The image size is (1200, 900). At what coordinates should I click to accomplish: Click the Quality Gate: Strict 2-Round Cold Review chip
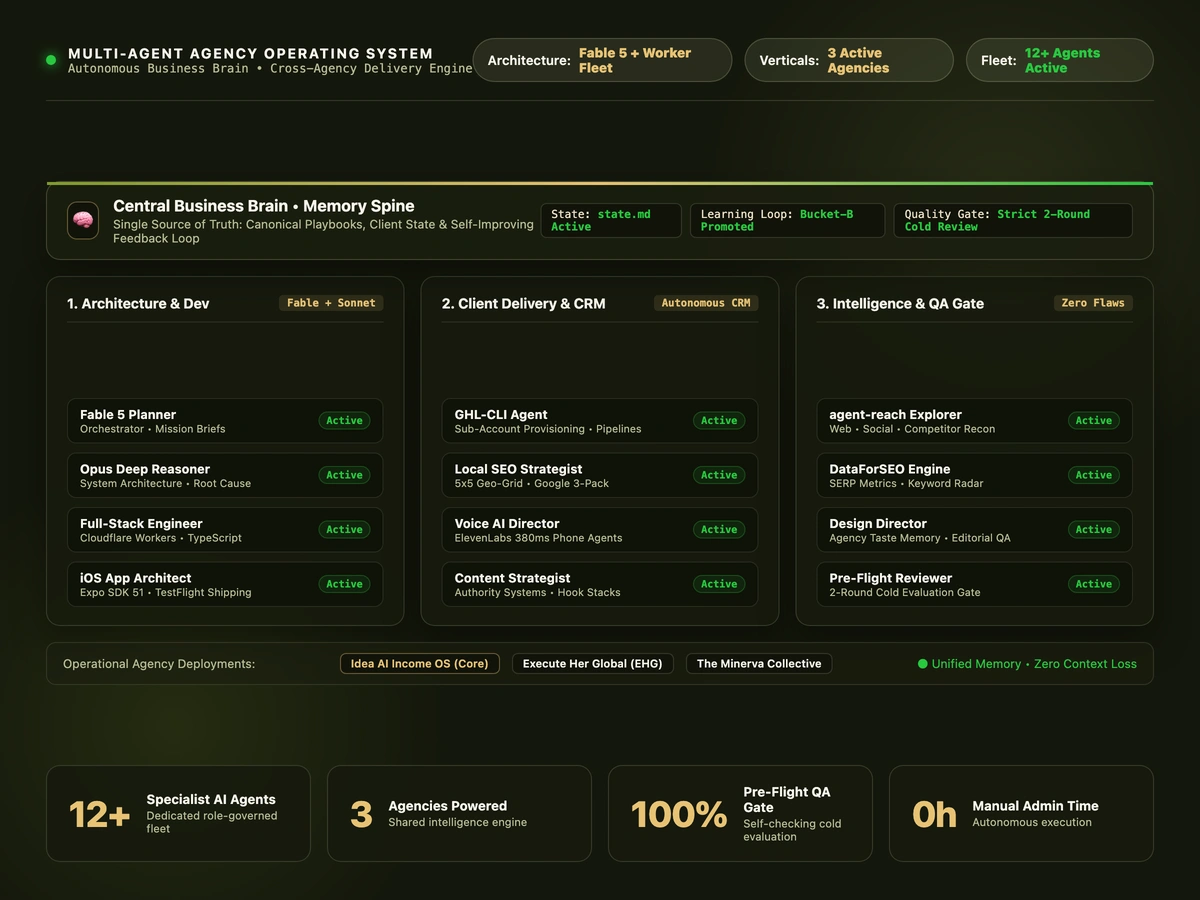coord(1013,221)
